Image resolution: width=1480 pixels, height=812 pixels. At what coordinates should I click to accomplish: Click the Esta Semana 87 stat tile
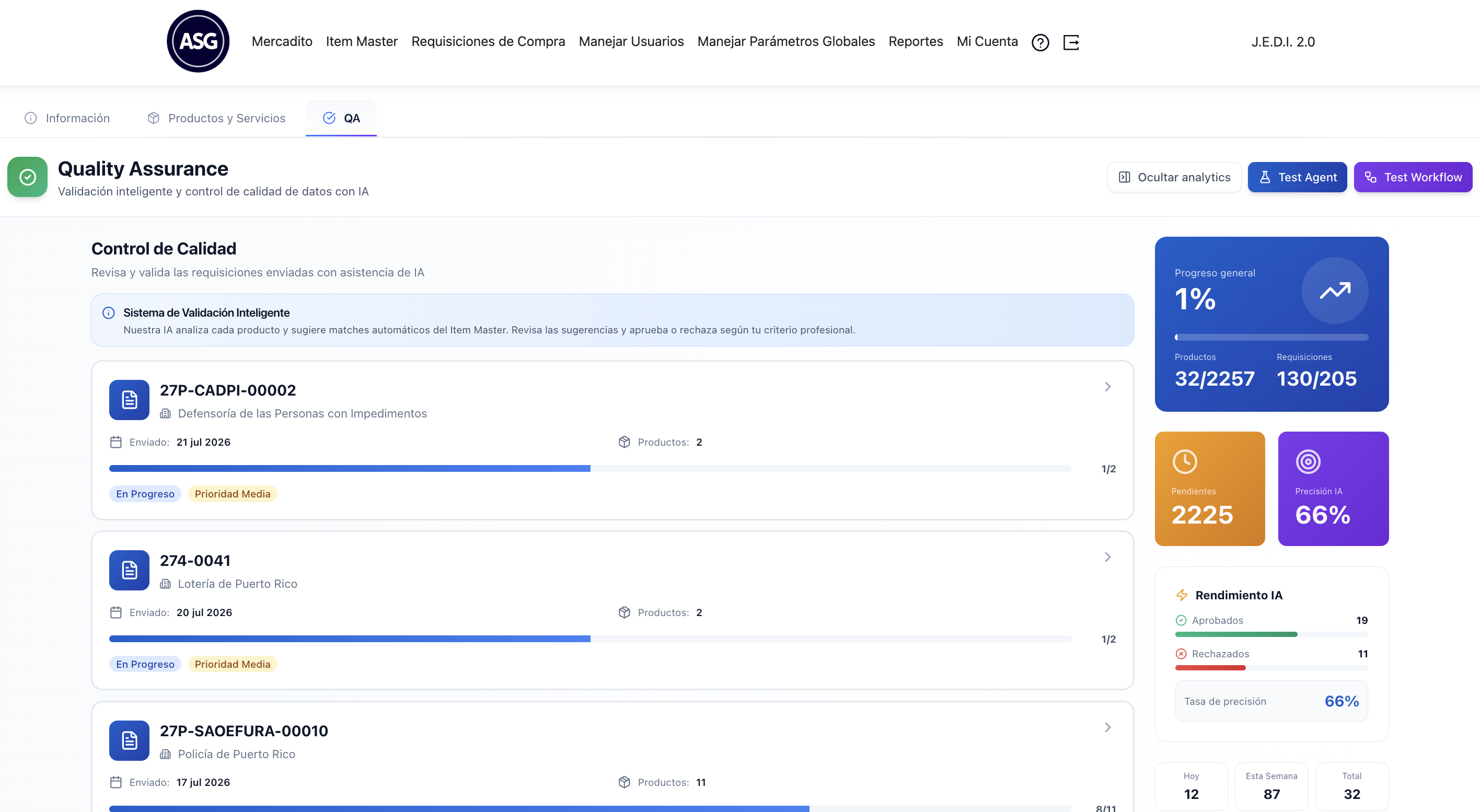pyautogui.click(x=1271, y=786)
